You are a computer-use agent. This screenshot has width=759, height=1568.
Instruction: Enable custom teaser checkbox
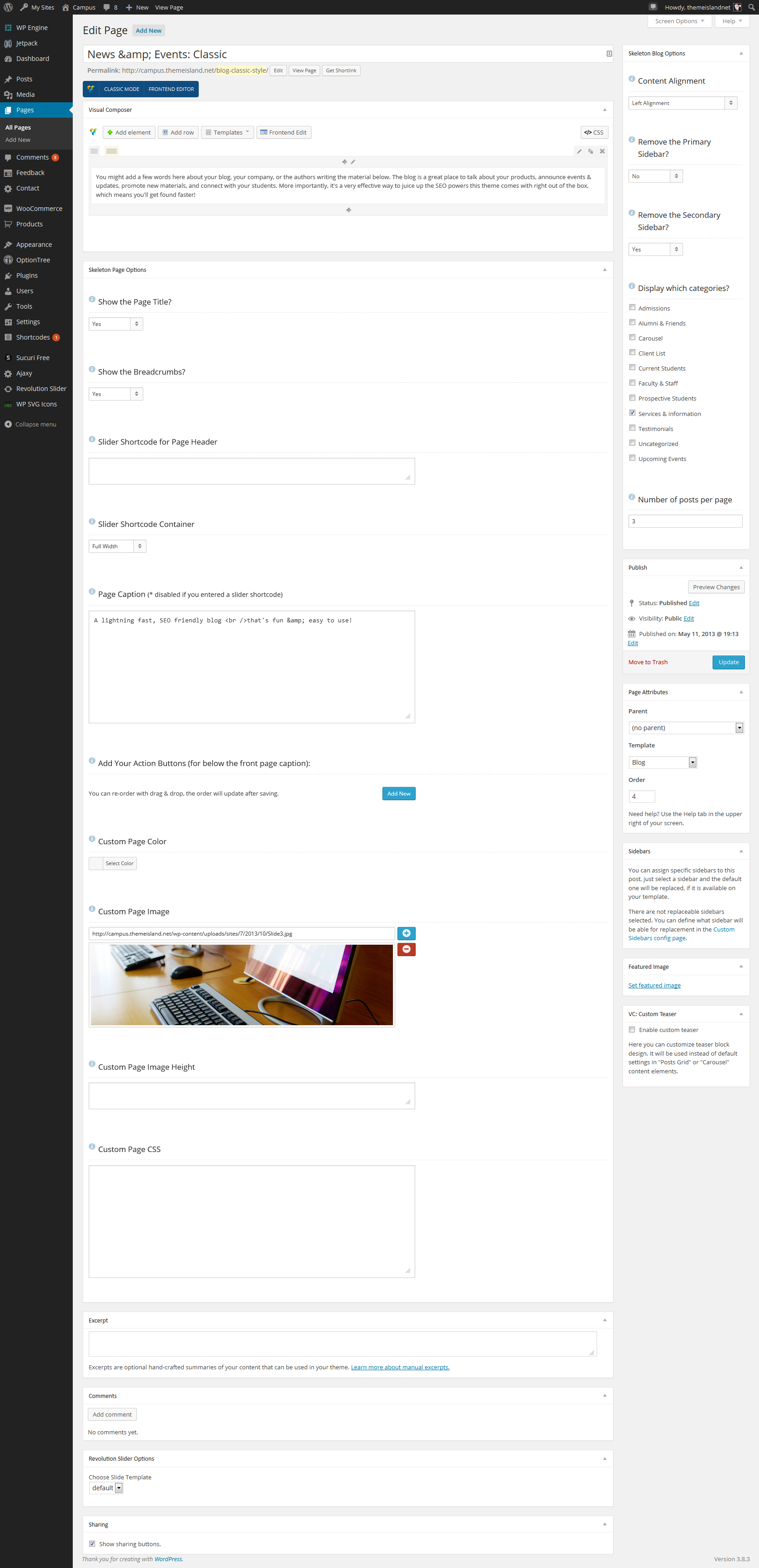click(632, 1030)
